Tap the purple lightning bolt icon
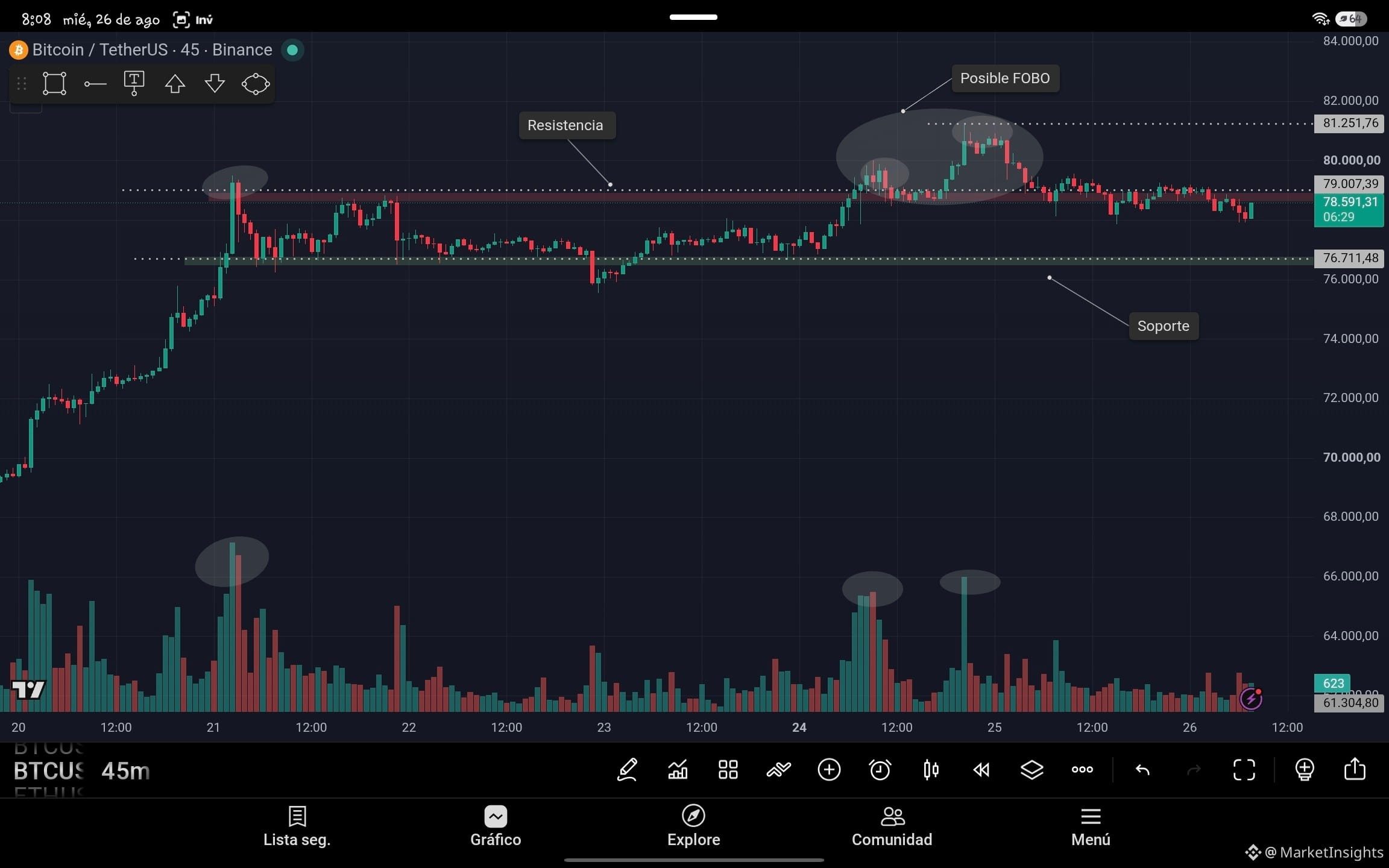The height and width of the screenshot is (868, 1389). point(1251,699)
